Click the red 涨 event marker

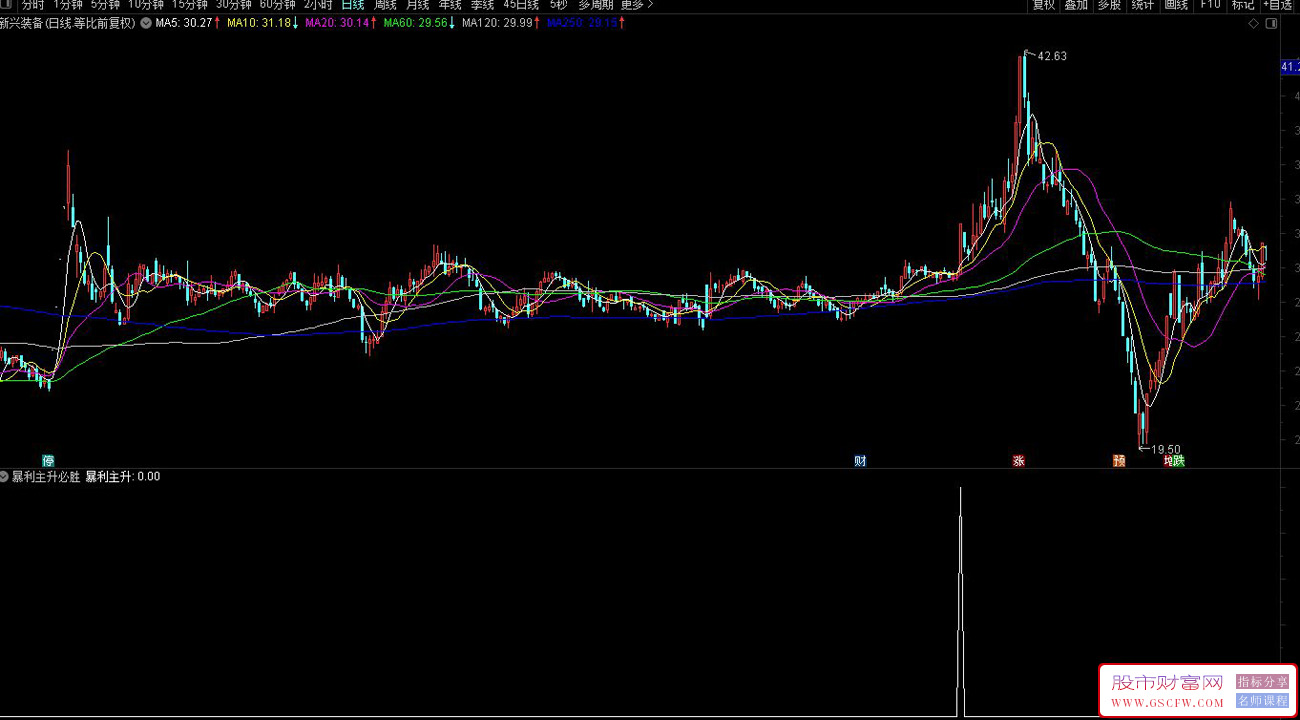click(x=1019, y=461)
